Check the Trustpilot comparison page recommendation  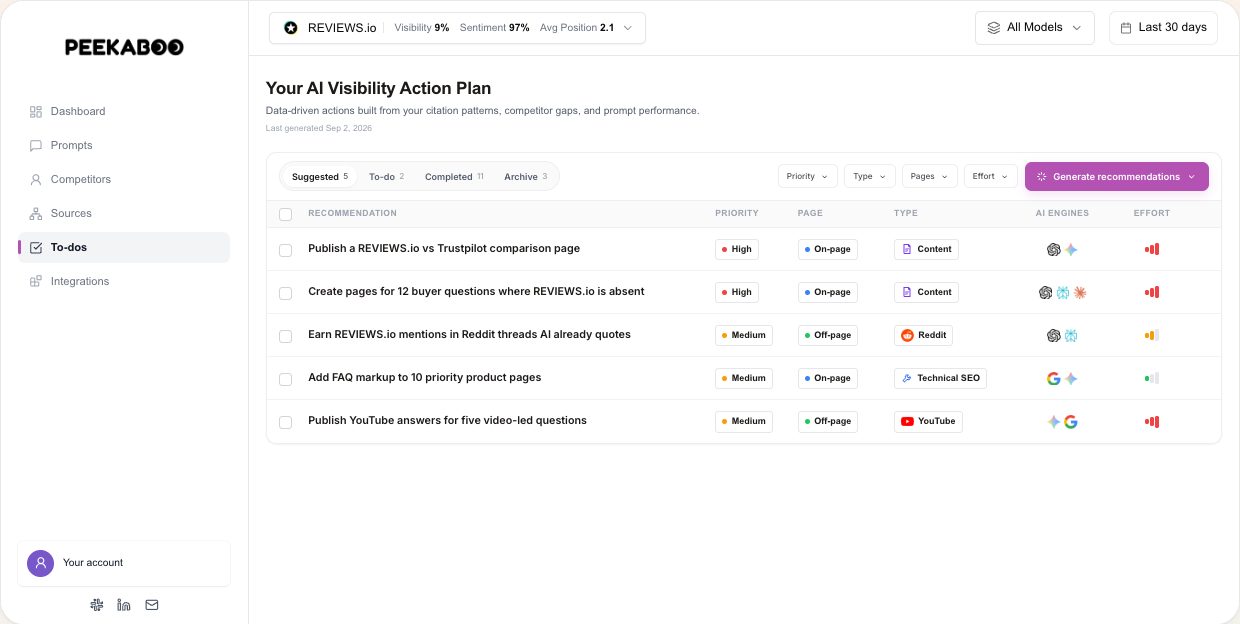point(286,250)
